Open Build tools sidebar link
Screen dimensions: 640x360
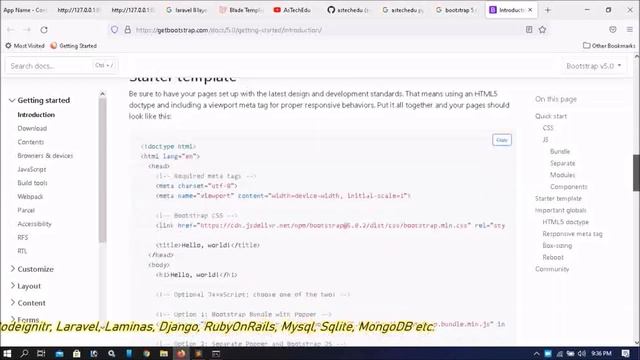point(32,183)
